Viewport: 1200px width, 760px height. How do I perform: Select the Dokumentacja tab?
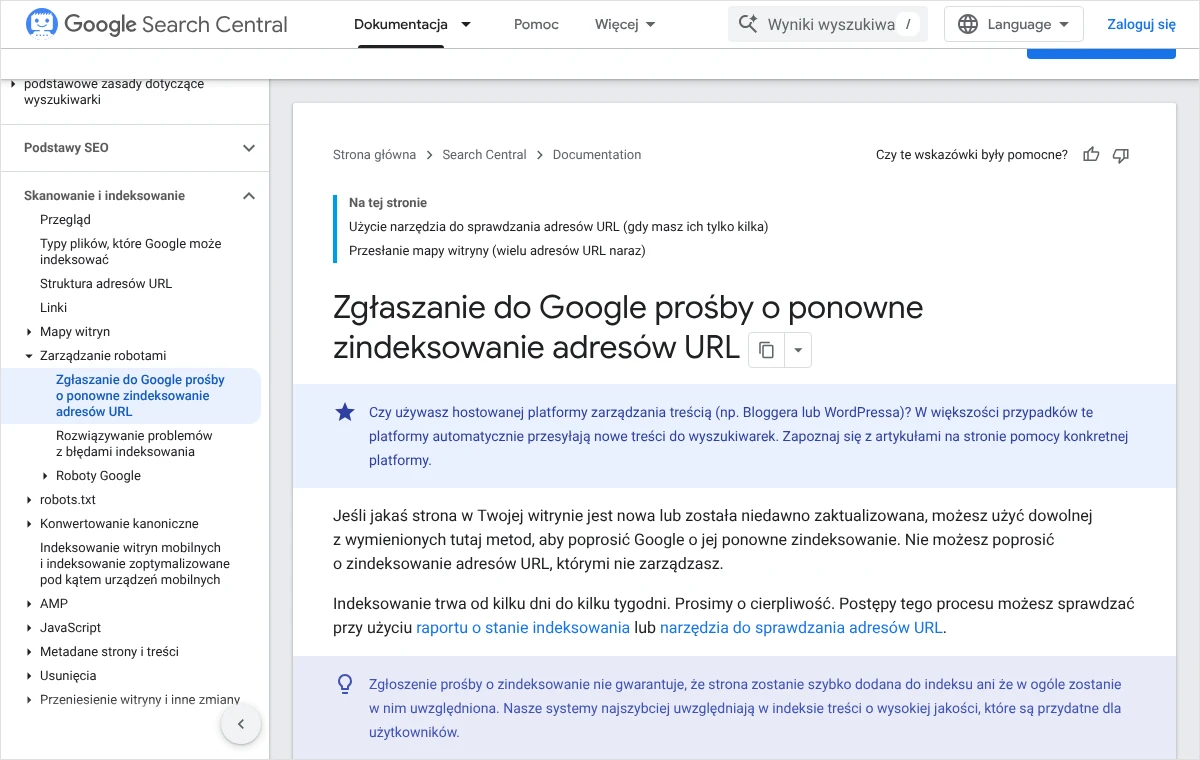tap(400, 24)
